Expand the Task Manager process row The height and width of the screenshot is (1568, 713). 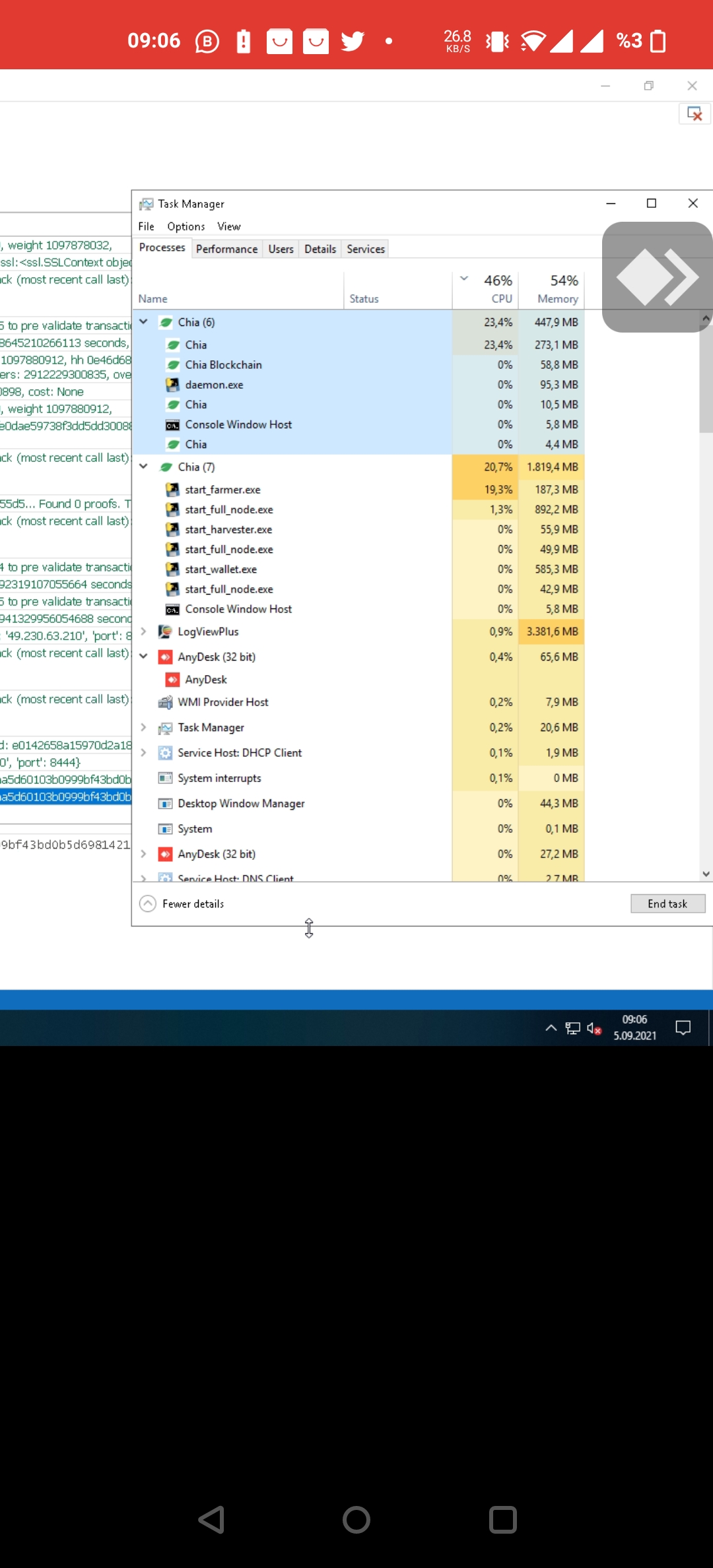(143, 727)
